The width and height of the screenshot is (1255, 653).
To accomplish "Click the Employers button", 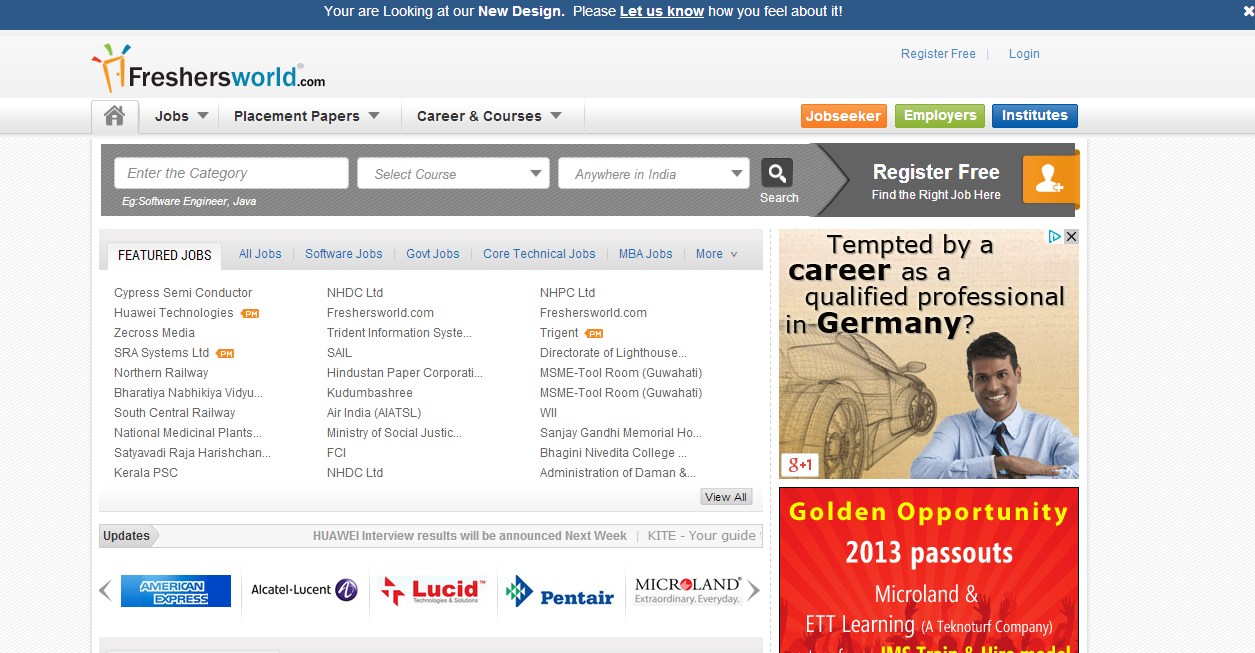I will pos(940,116).
